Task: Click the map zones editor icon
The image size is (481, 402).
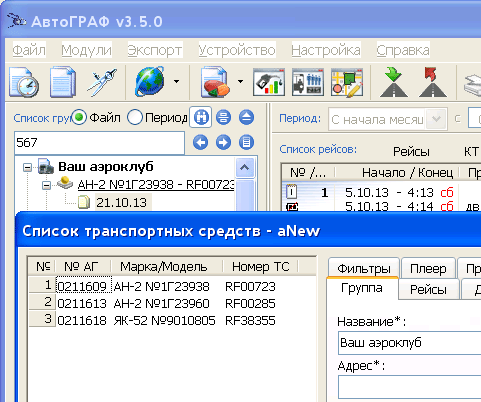Action: point(347,82)
